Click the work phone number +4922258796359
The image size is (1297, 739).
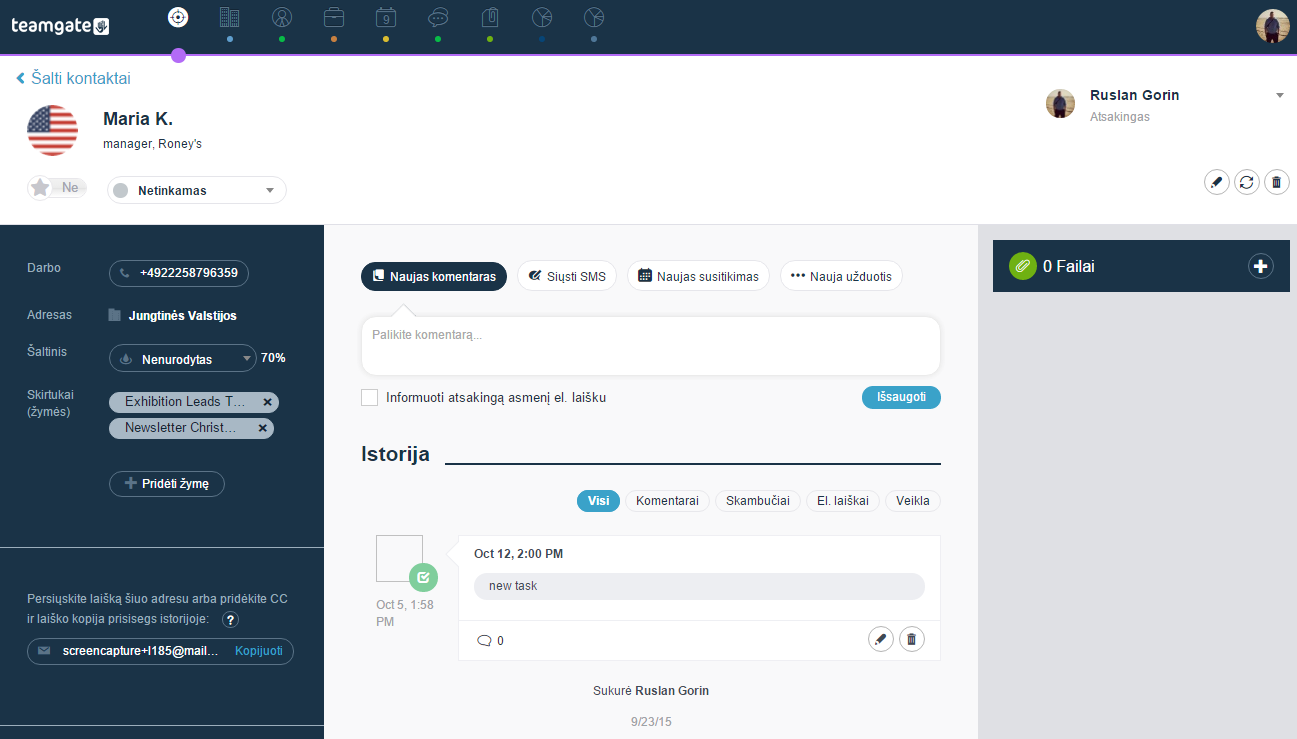[179, 273]
